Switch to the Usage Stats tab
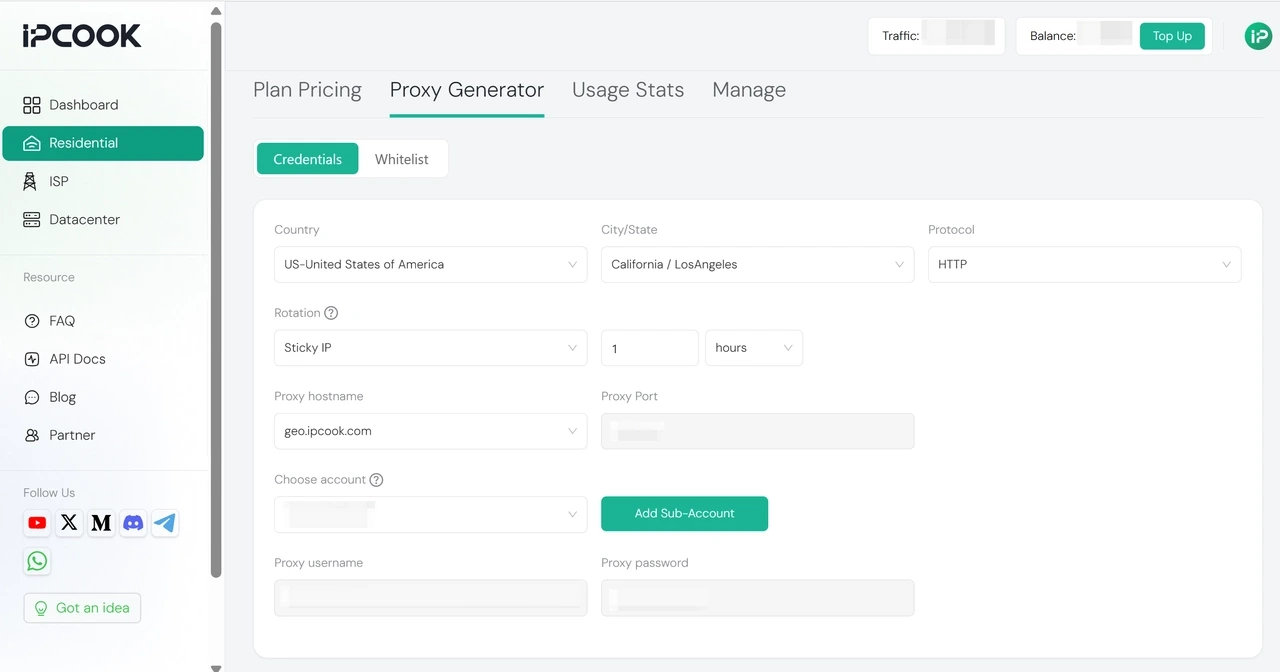 [x=628, y=90]
